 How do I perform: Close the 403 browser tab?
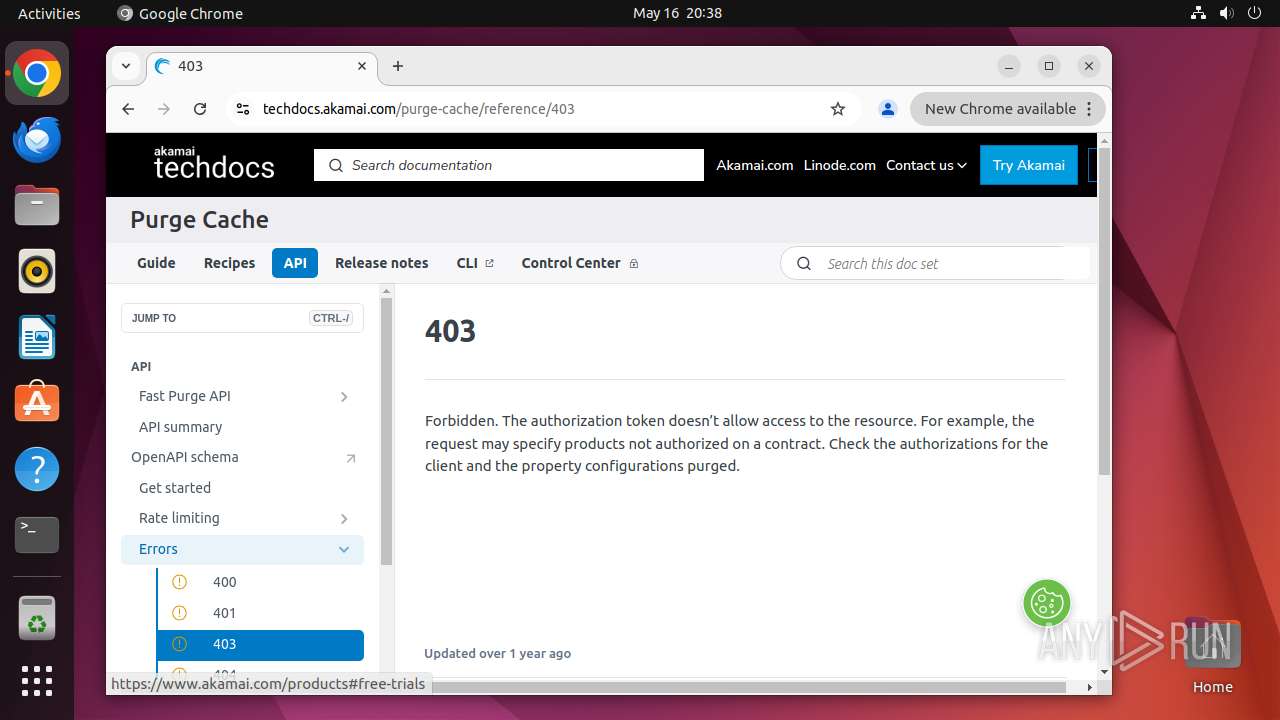(362, 66)
